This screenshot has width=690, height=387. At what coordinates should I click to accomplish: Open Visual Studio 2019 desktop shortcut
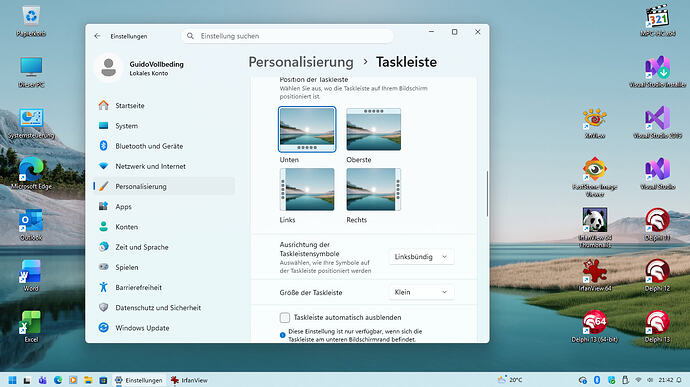(657, 123)
